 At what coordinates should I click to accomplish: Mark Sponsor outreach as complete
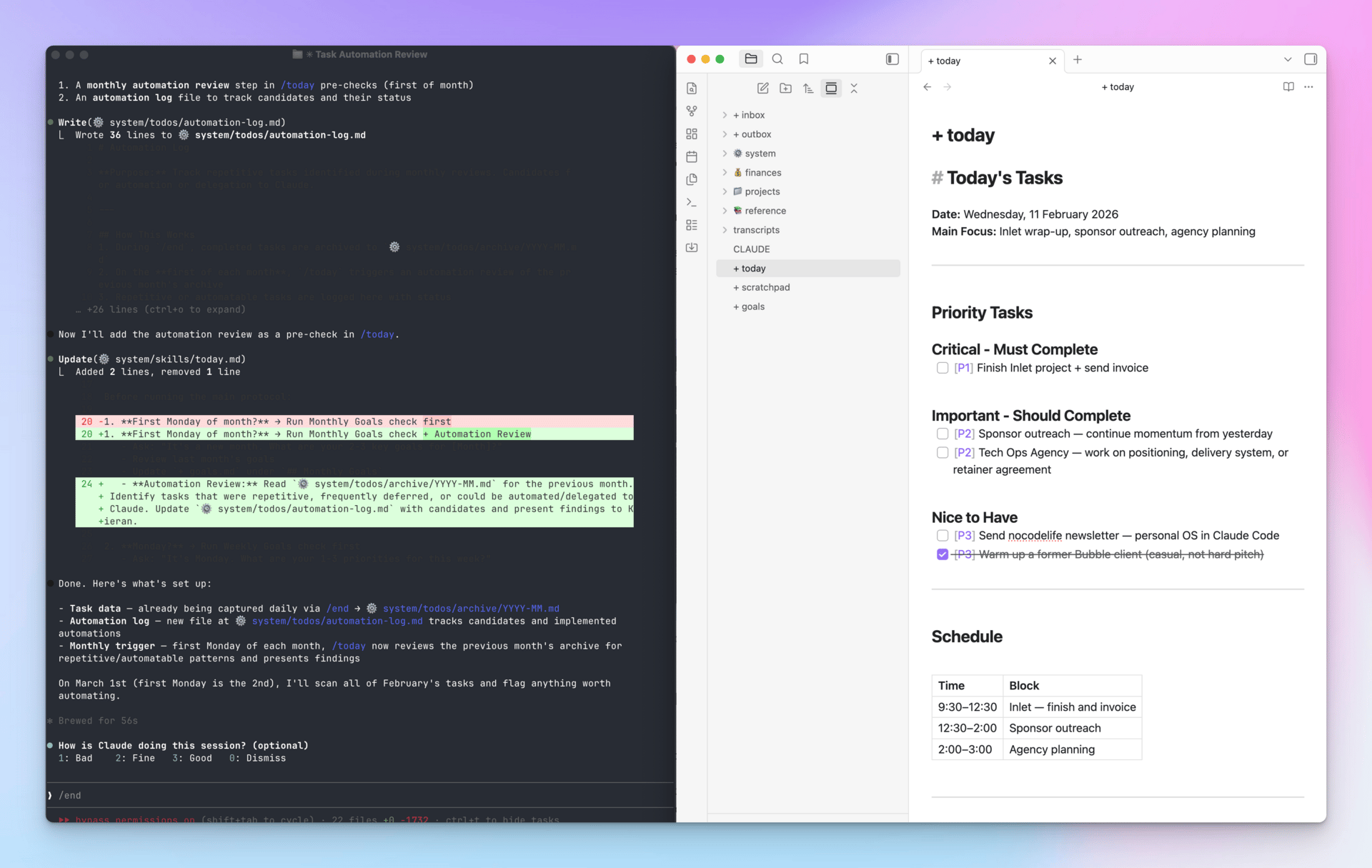coord(943,434)
